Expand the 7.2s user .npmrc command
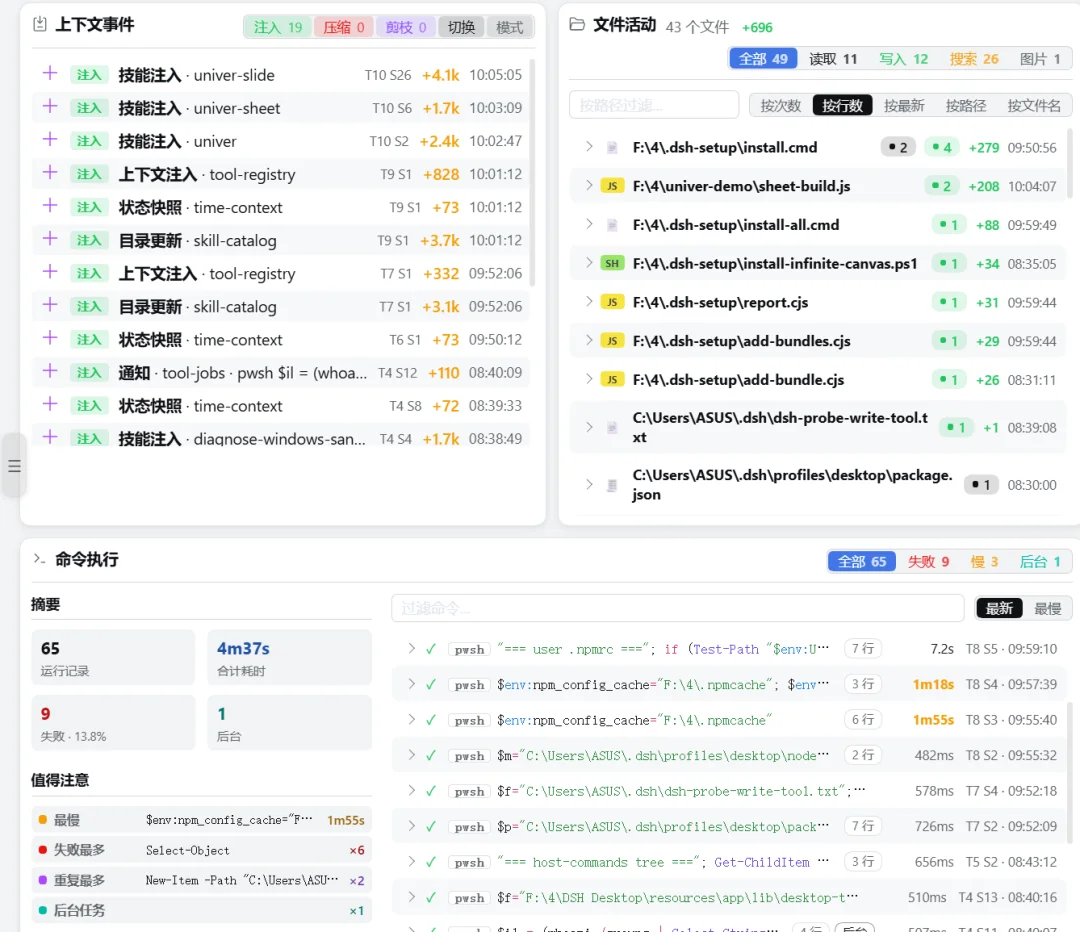 [x=411, y=648]
